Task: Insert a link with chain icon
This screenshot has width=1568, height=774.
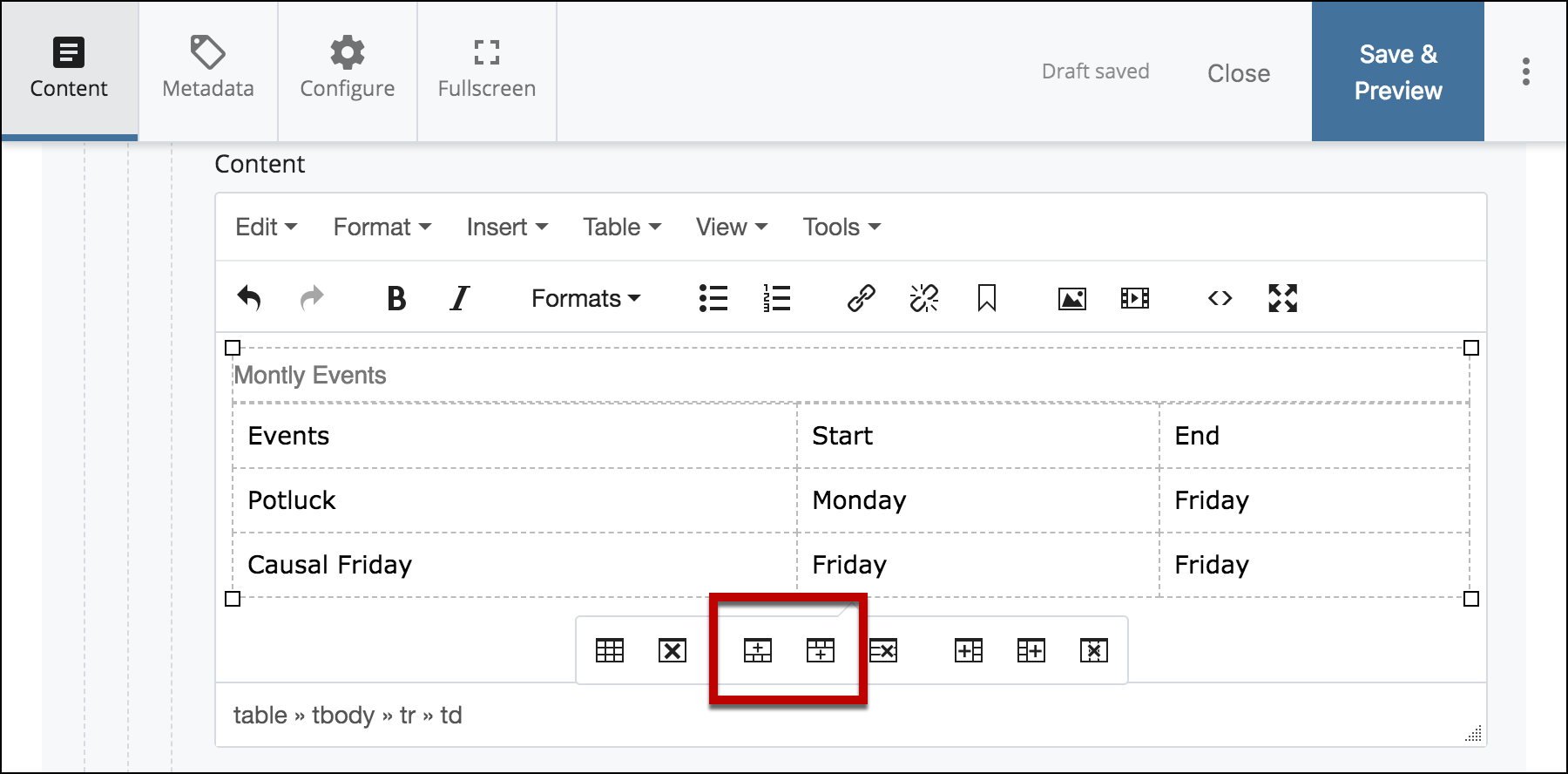Action: [861, 298]
